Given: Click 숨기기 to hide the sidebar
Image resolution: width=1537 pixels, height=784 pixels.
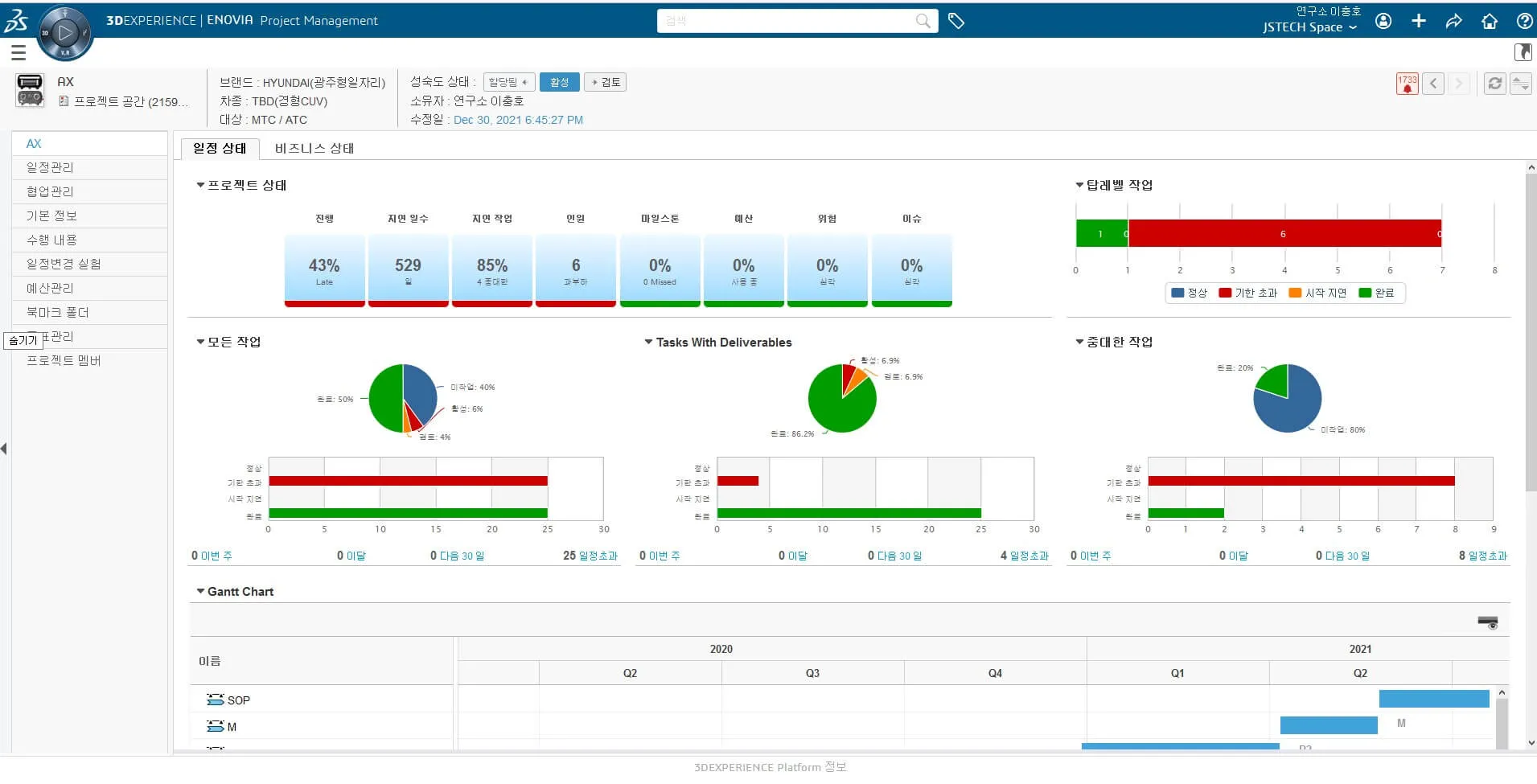Looking at the screenshot, I should [x=23, y=339].
